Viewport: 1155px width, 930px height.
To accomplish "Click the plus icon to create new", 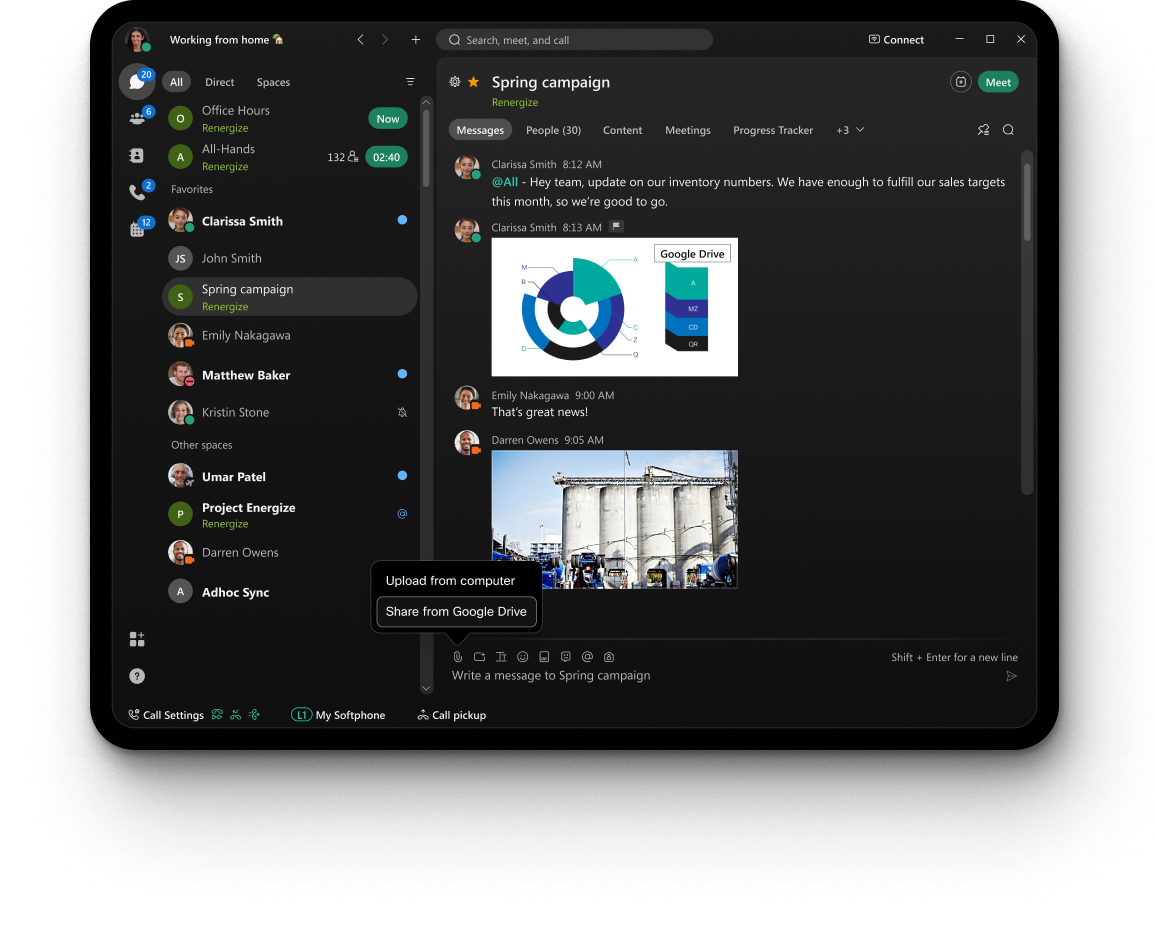I will pyautogui.click(x=415, y=40).
